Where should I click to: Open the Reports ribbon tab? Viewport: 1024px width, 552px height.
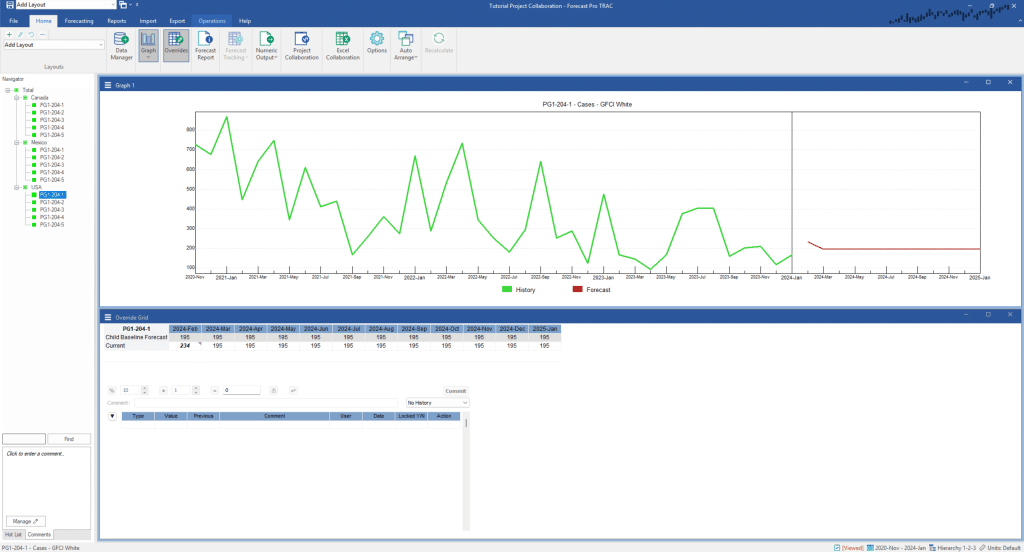point(116,20)
